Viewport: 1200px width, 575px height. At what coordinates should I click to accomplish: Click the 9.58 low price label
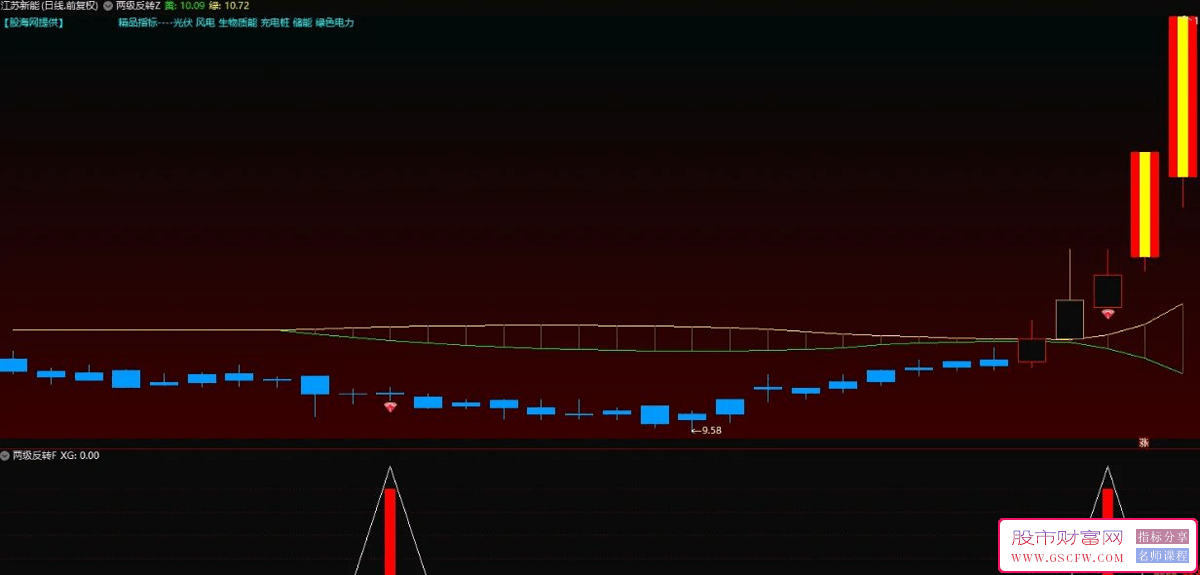[x=706, y=430]
